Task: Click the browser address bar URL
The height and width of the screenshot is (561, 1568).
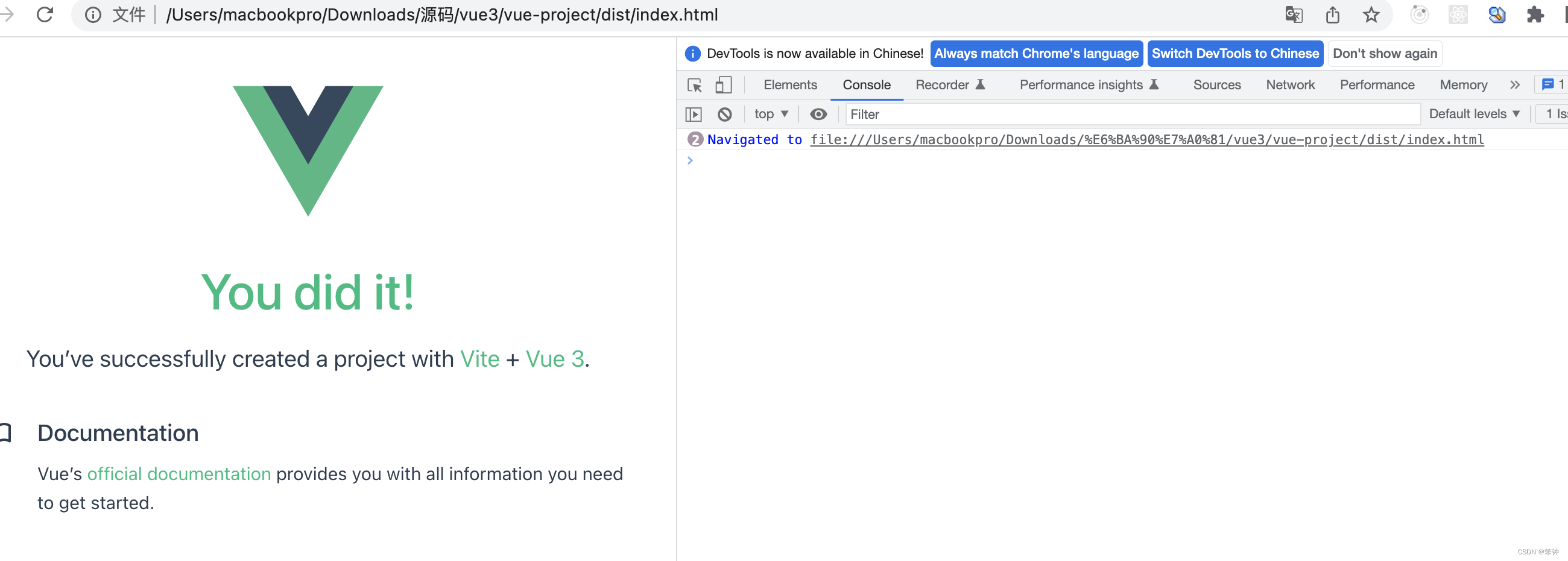Action: pos(443,14)
